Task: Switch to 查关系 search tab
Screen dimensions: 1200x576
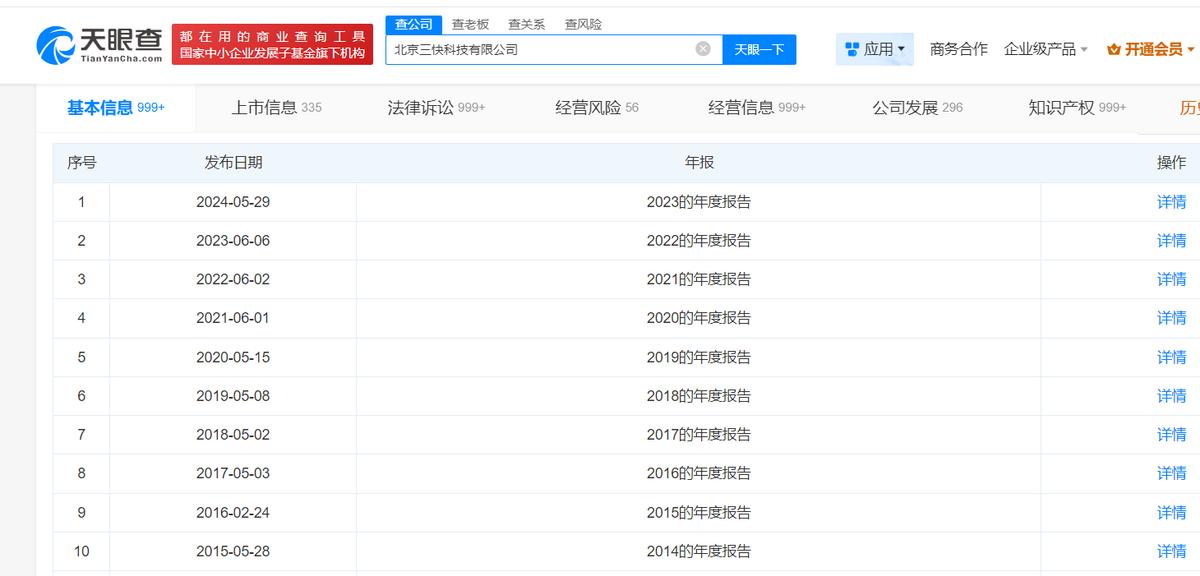Action: (526, 24)
